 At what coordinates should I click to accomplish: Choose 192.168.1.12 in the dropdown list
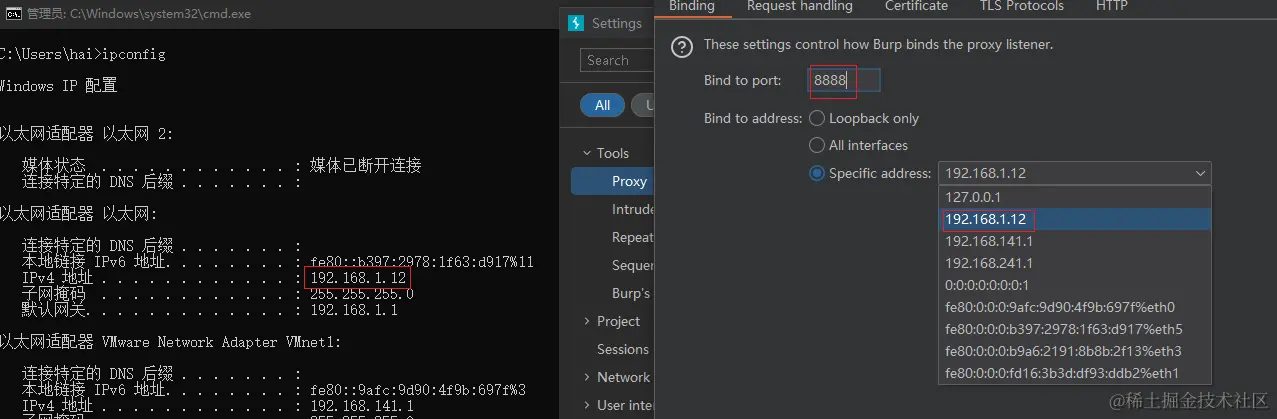pyautogui.click(x=1075, y=219)
